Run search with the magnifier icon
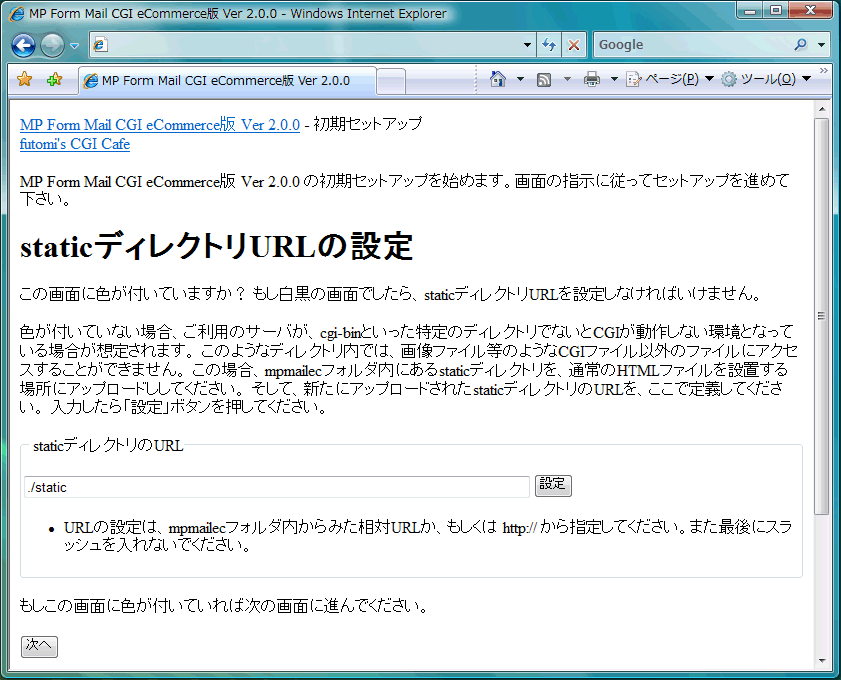This screenshot has height=680, width=841. [x=801, y=45]
